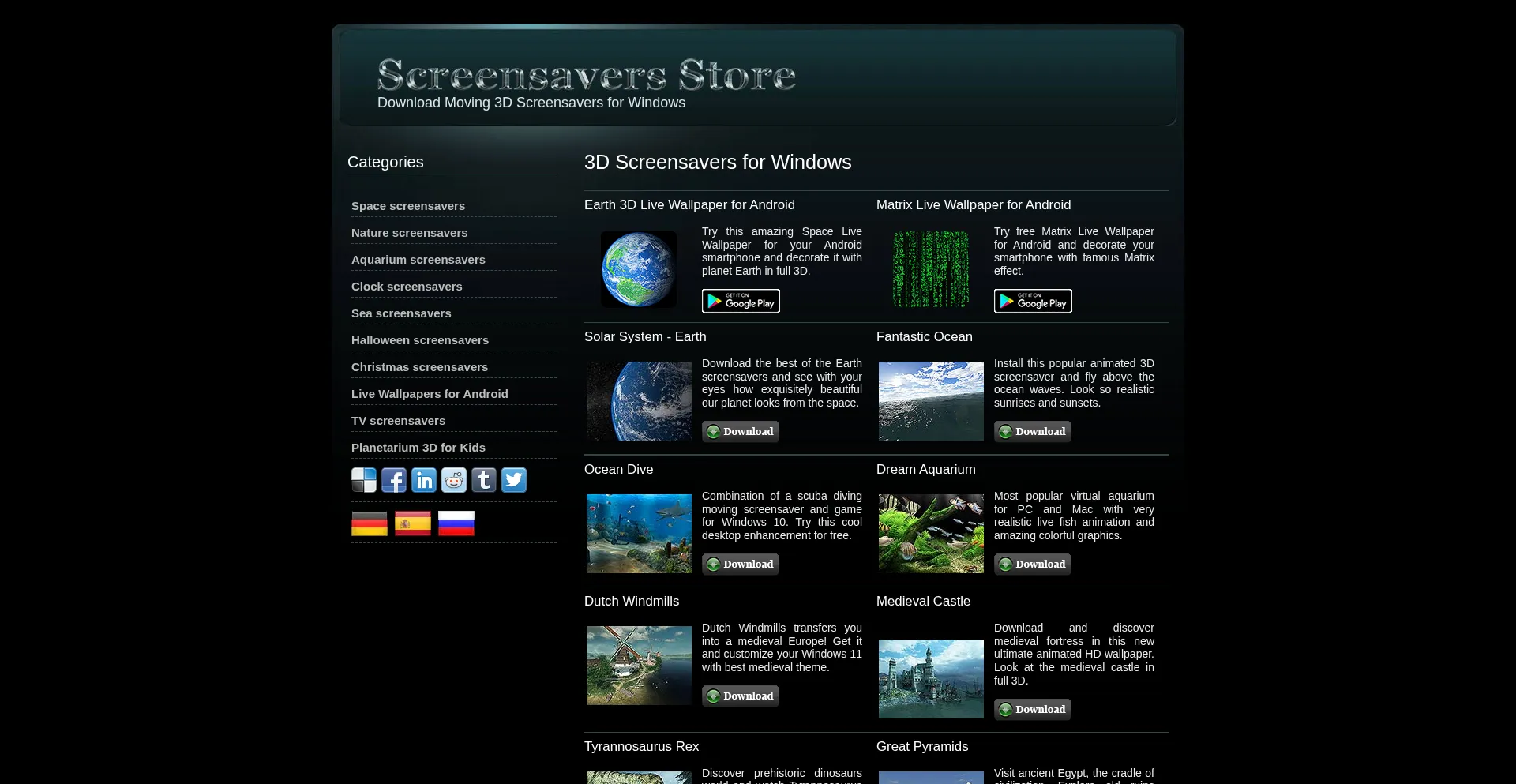Open Live Wallpapers for Android category
This screenshot has height=784, width=1516.
(430, 394)
